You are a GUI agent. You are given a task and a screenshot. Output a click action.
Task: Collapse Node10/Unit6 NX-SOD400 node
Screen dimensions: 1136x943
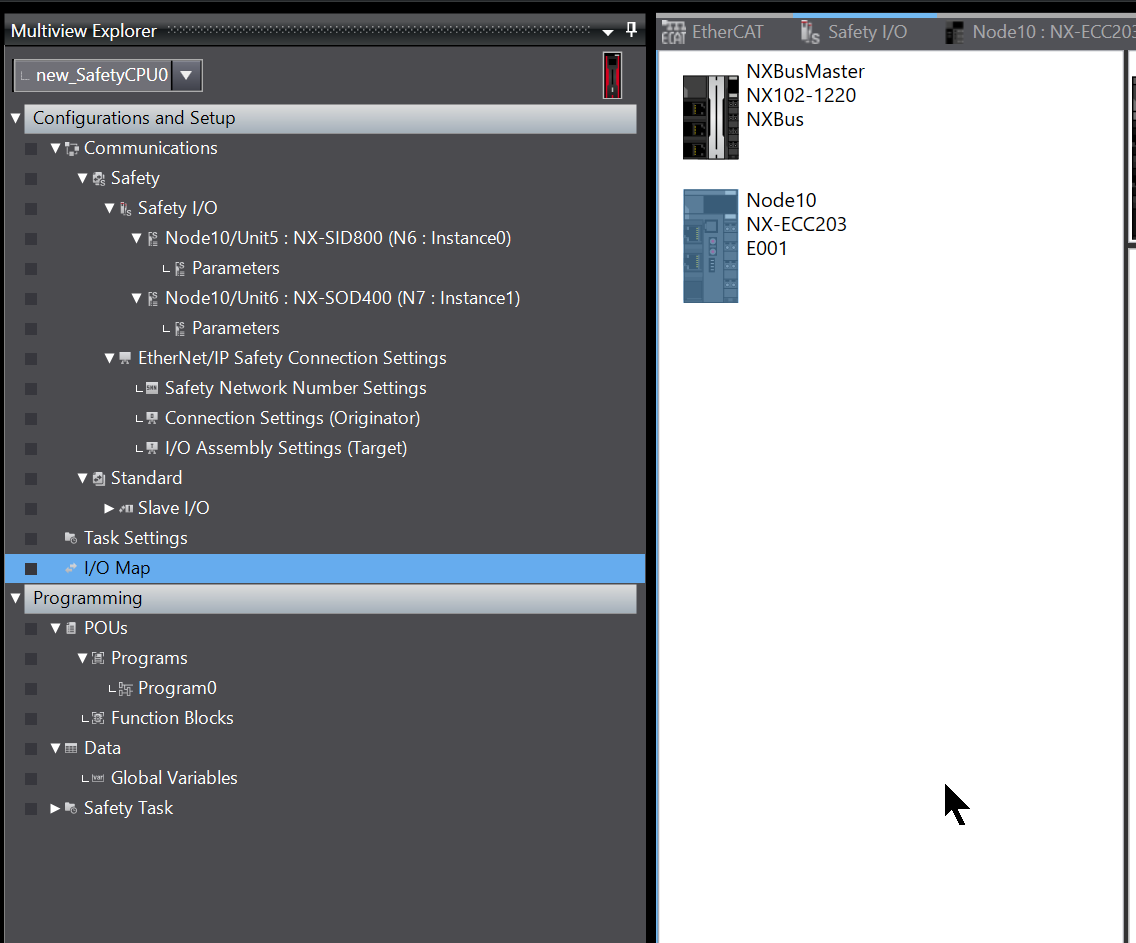136,298
